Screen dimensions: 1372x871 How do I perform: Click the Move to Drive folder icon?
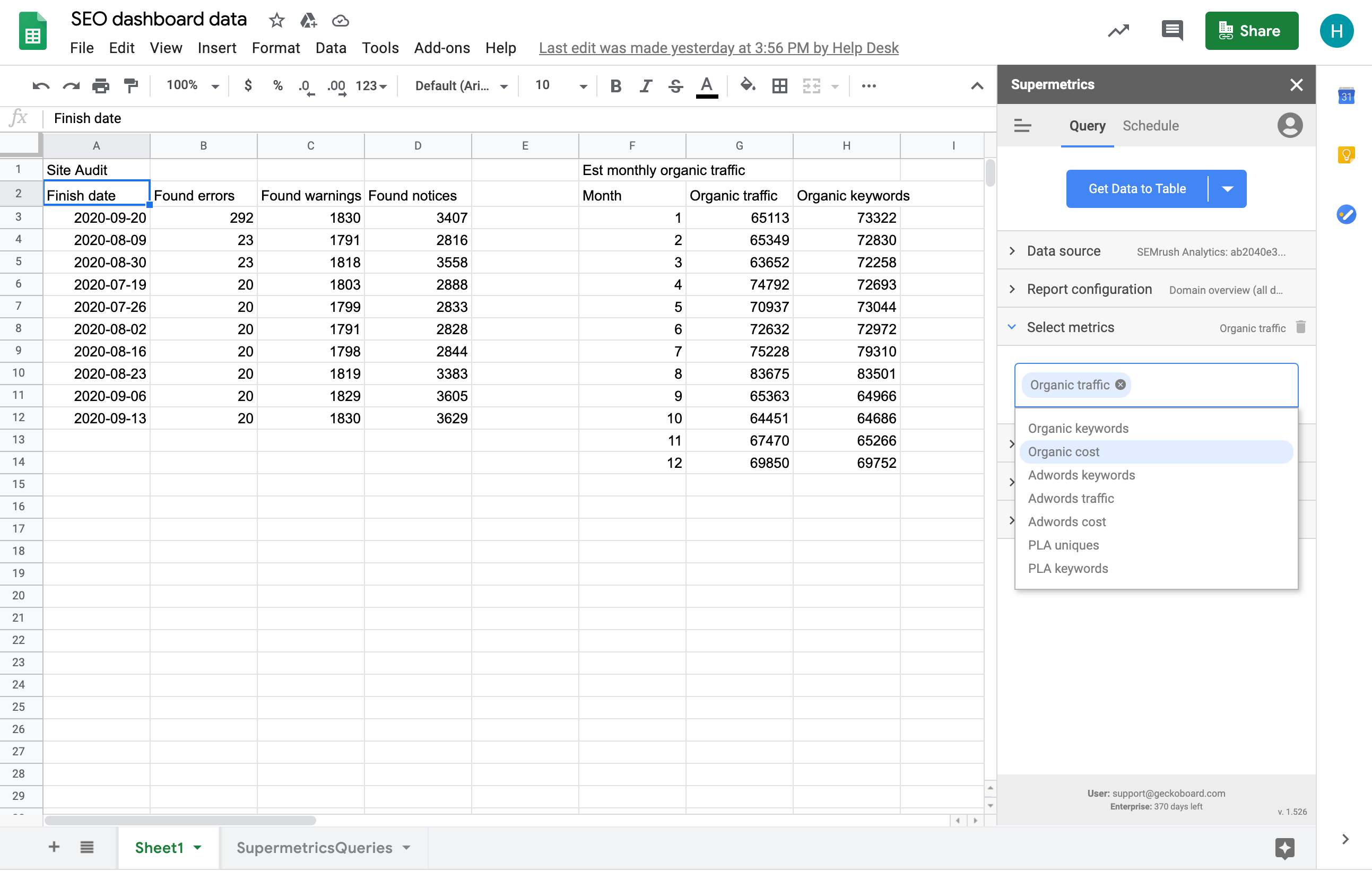(308, 21)
